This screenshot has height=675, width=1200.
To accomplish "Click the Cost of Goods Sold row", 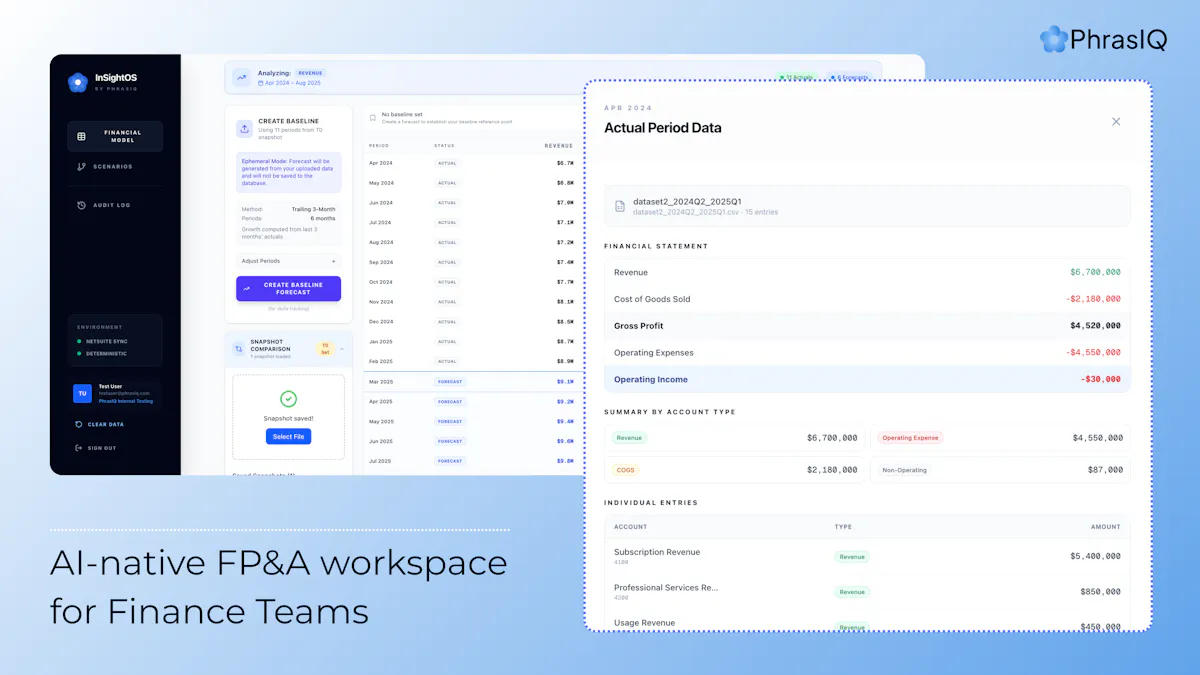I will 867,299.
